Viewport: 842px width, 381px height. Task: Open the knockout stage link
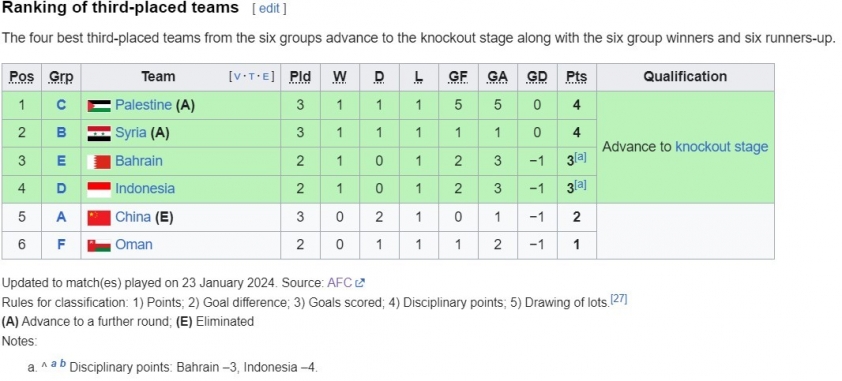[721, 147]
